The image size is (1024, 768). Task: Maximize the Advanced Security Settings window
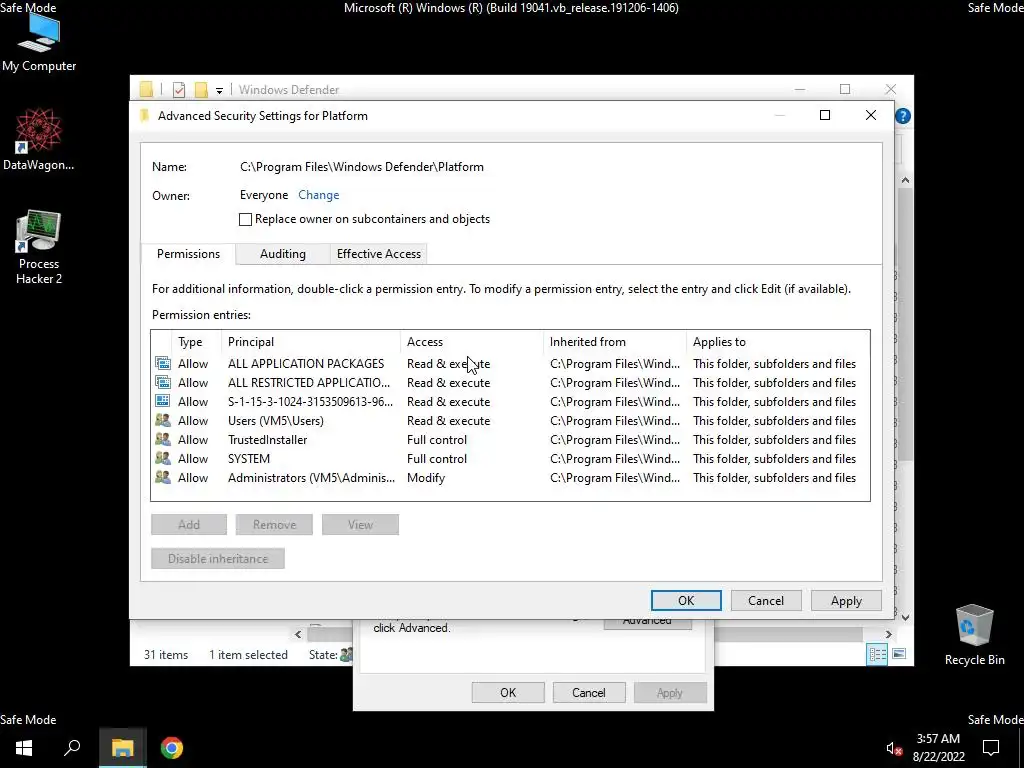[x=825, y=115]
